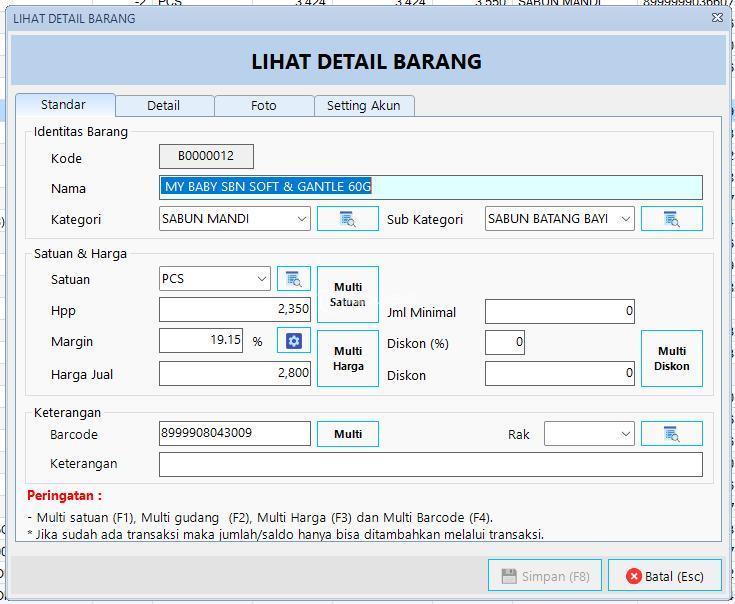Open the Kategori search lookup icon
The height and width of the screenshot is (604, 735).
347,219
